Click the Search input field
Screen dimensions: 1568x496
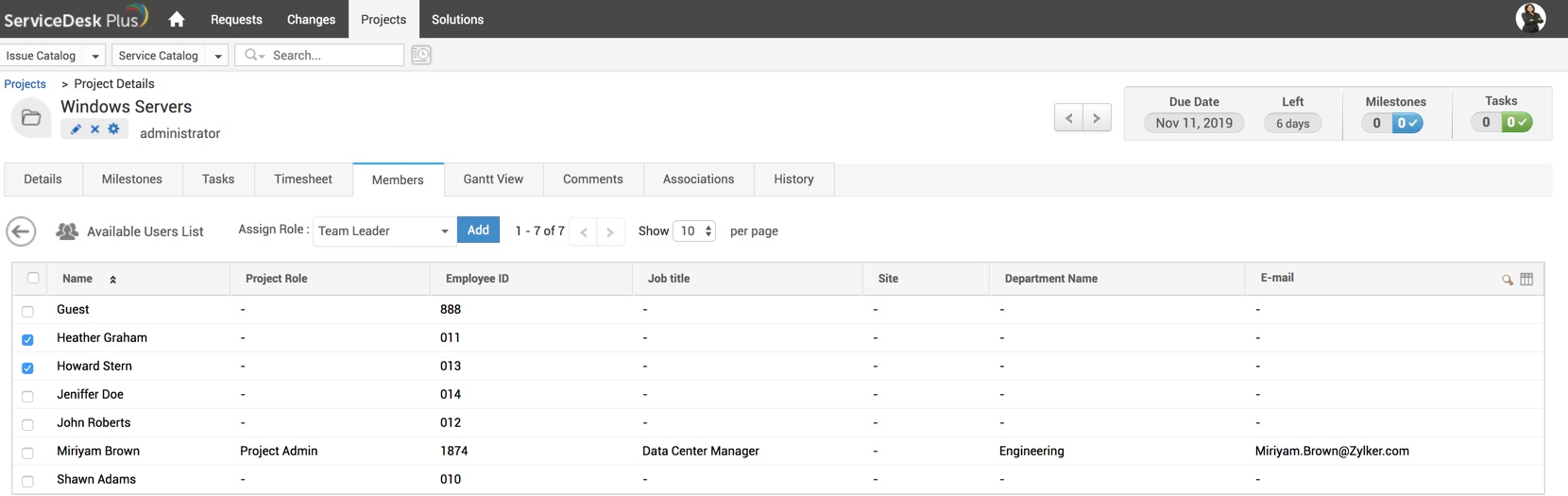(331, 56)
